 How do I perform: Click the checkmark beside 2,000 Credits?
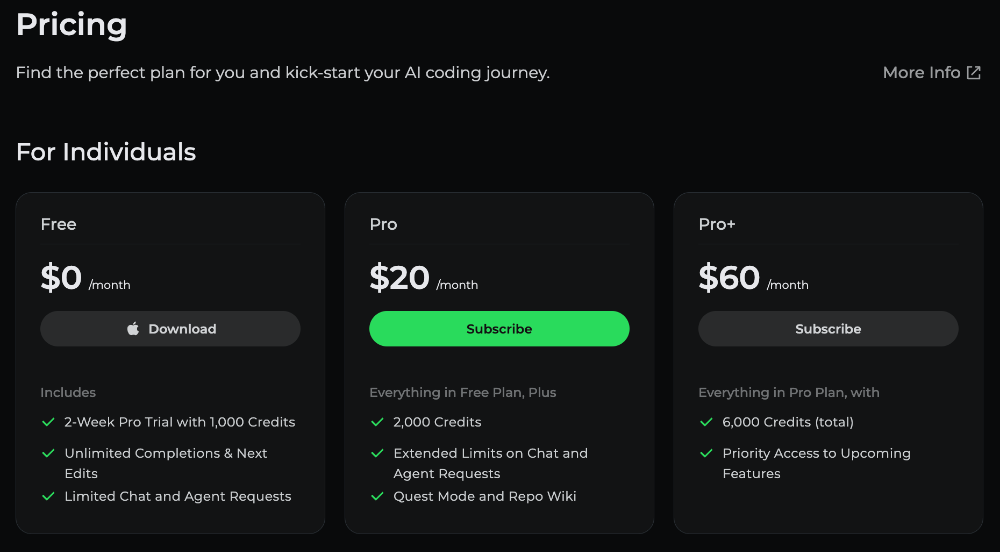click(x=377, y=422)
